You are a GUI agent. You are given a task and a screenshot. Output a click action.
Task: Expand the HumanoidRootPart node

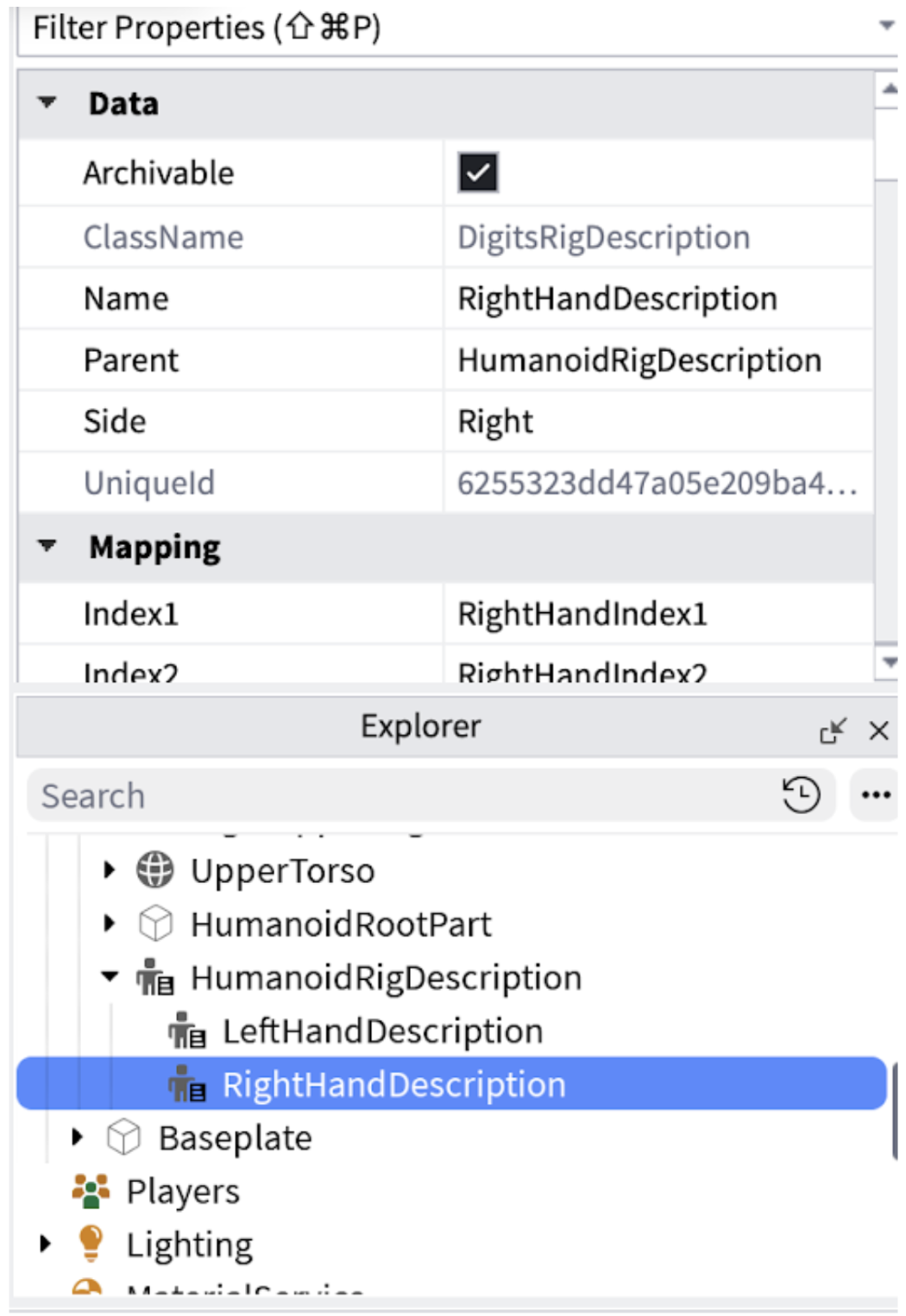(x=110, y=924)
